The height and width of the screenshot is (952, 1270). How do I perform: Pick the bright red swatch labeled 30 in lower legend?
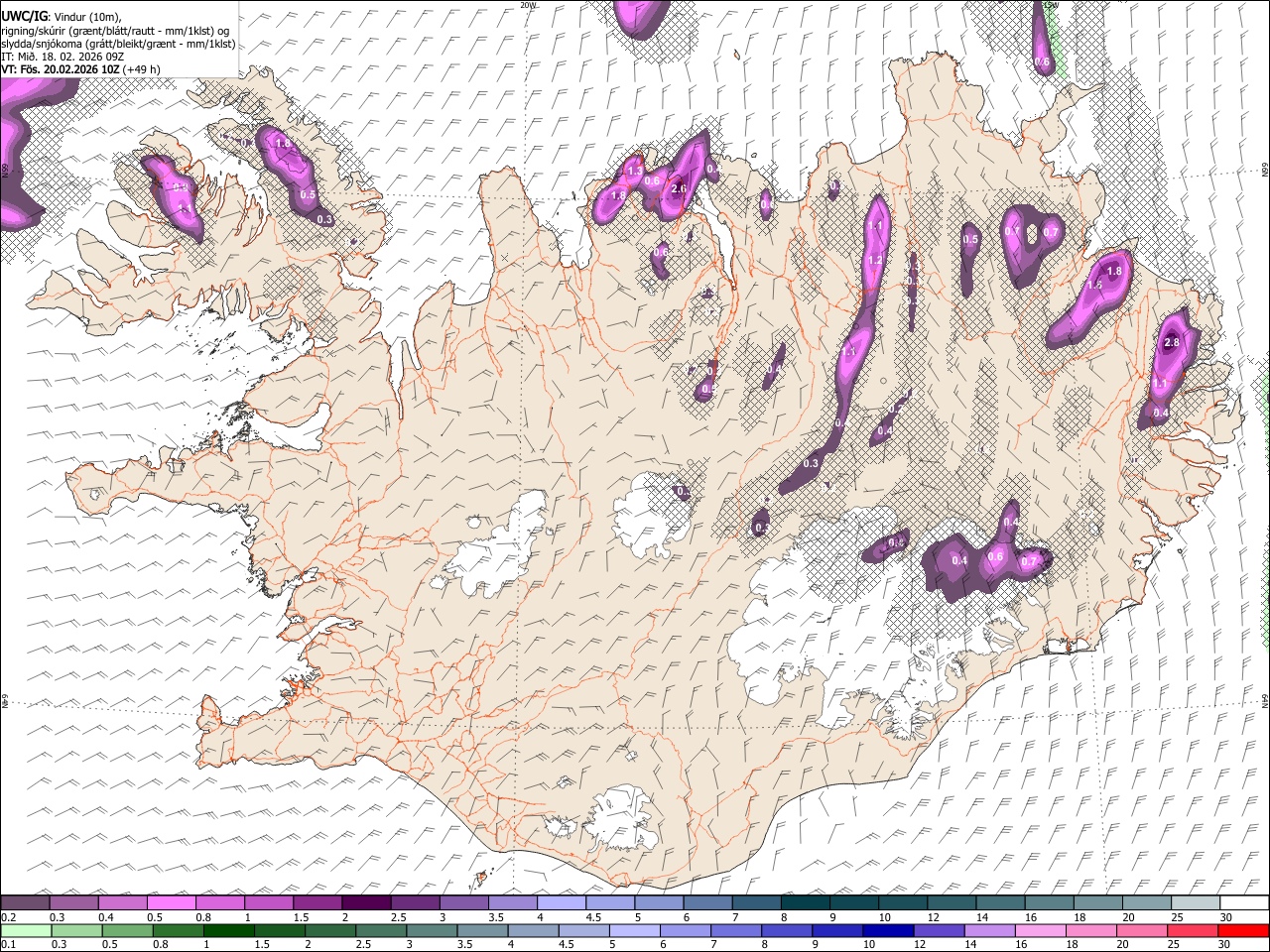pyautogui.click(x=1244, y=930)
